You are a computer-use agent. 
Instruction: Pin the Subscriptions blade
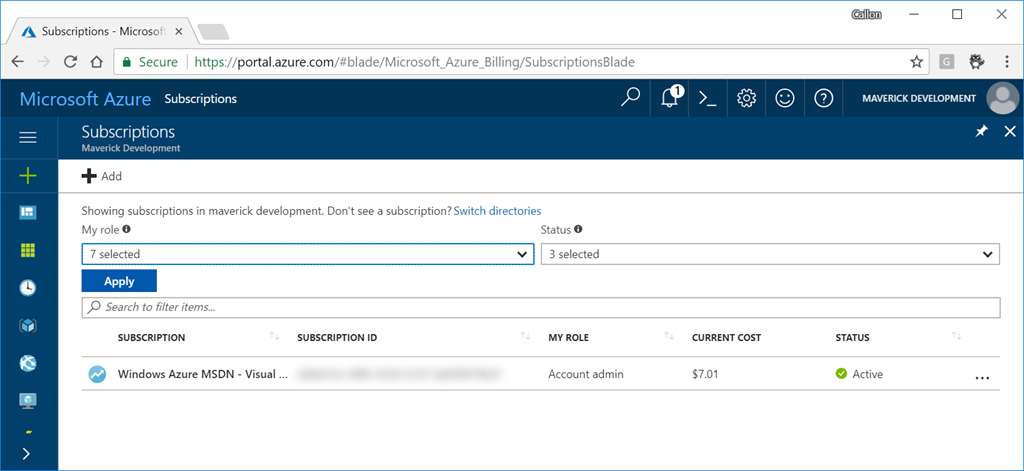click(981, 132)
